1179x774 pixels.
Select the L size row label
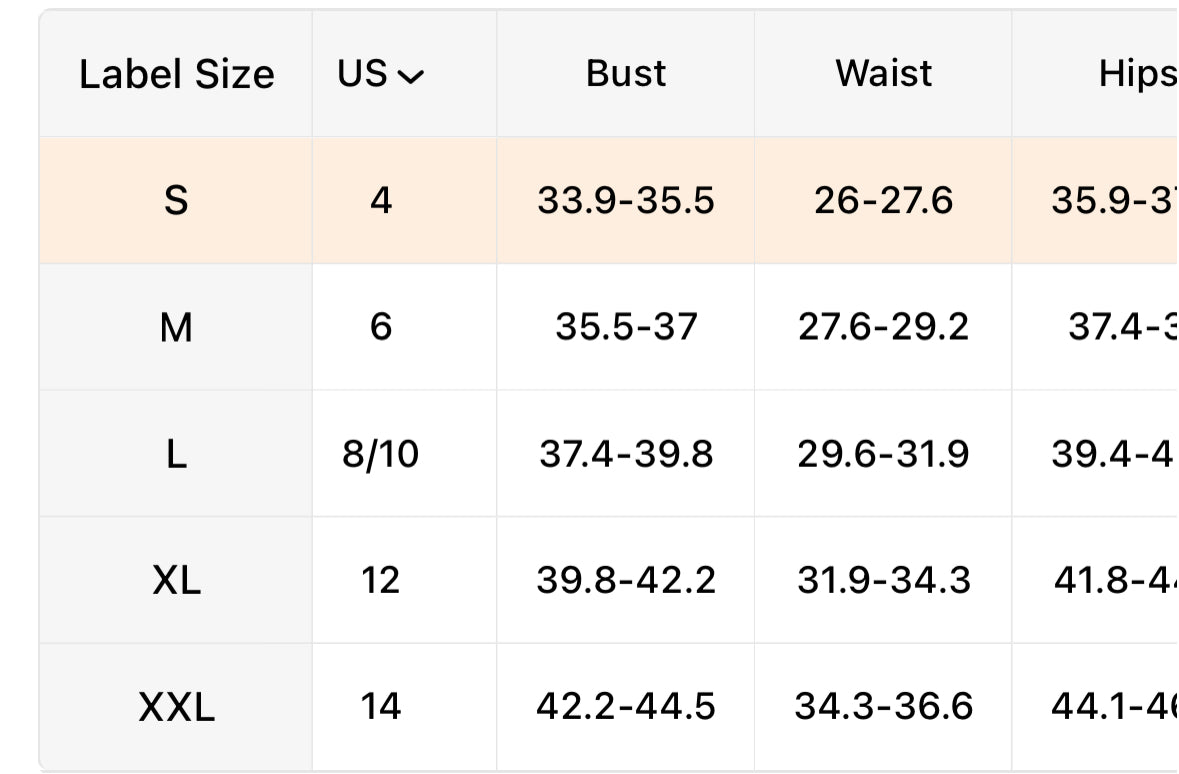pyautogui.click(x=176, y=454)
